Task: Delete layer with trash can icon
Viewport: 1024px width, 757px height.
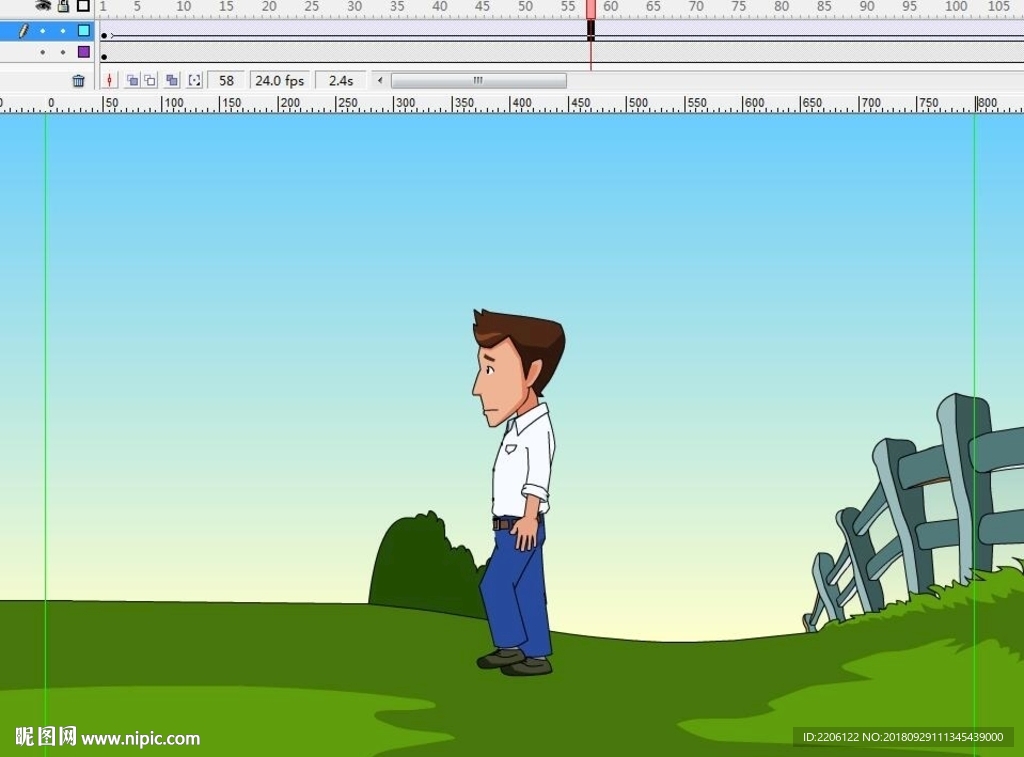Action: [78, 80]
